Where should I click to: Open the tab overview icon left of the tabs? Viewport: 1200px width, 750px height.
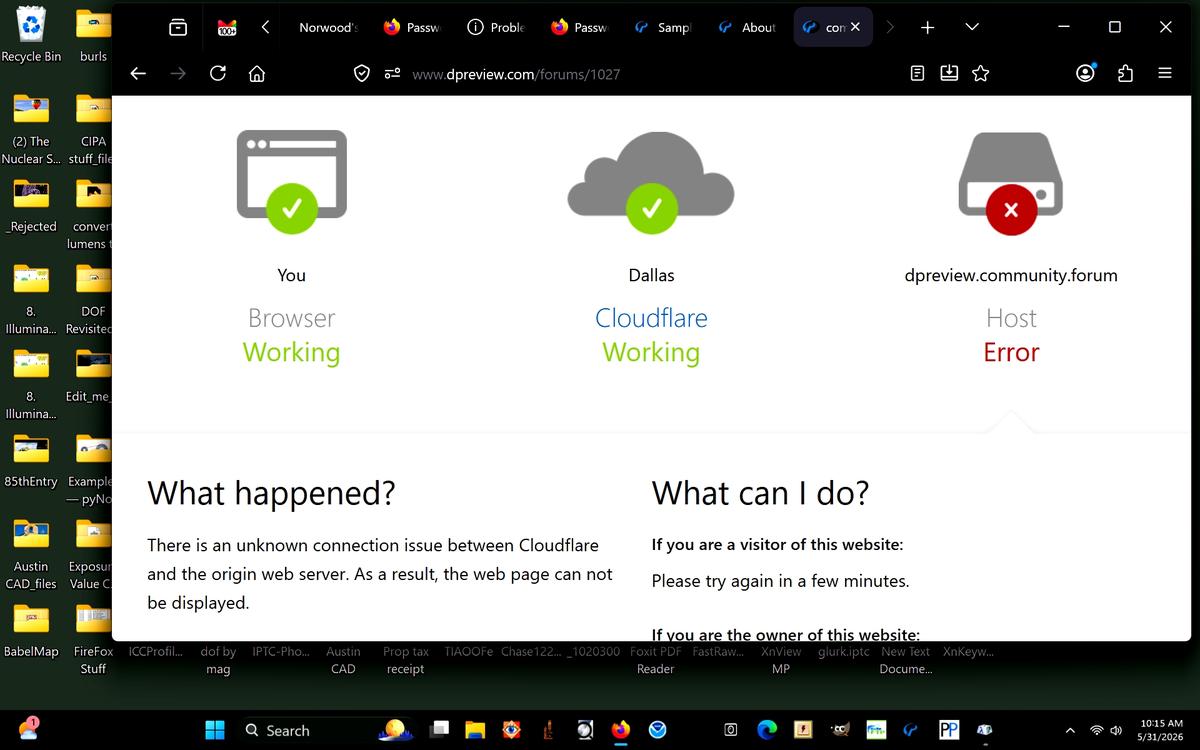pos(178,27)
